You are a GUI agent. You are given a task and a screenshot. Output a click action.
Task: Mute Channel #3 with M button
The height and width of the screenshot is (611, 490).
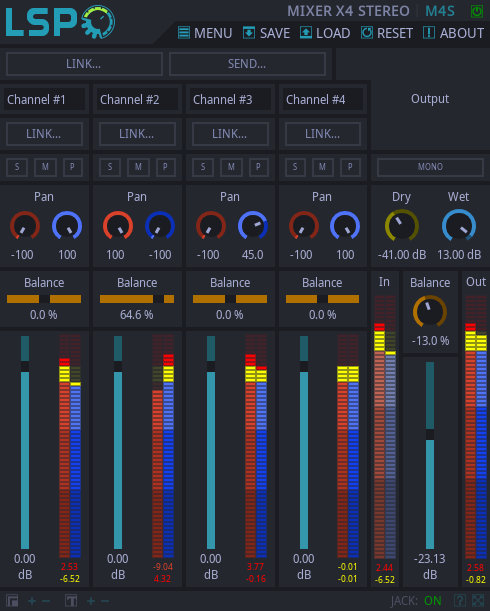(231, 167)
